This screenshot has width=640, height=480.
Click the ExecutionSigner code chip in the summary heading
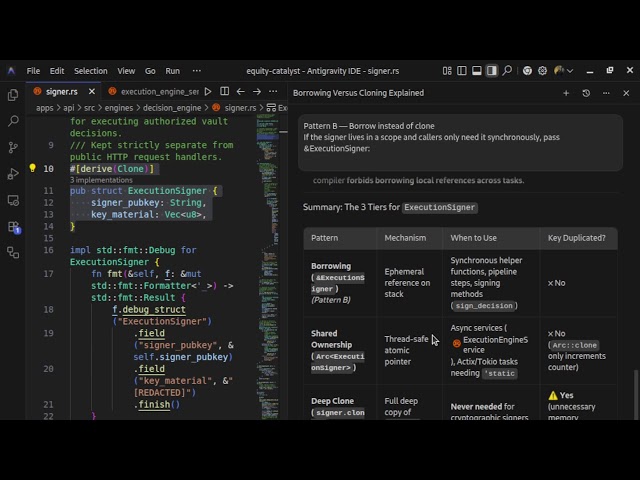[x=440, y=207]
